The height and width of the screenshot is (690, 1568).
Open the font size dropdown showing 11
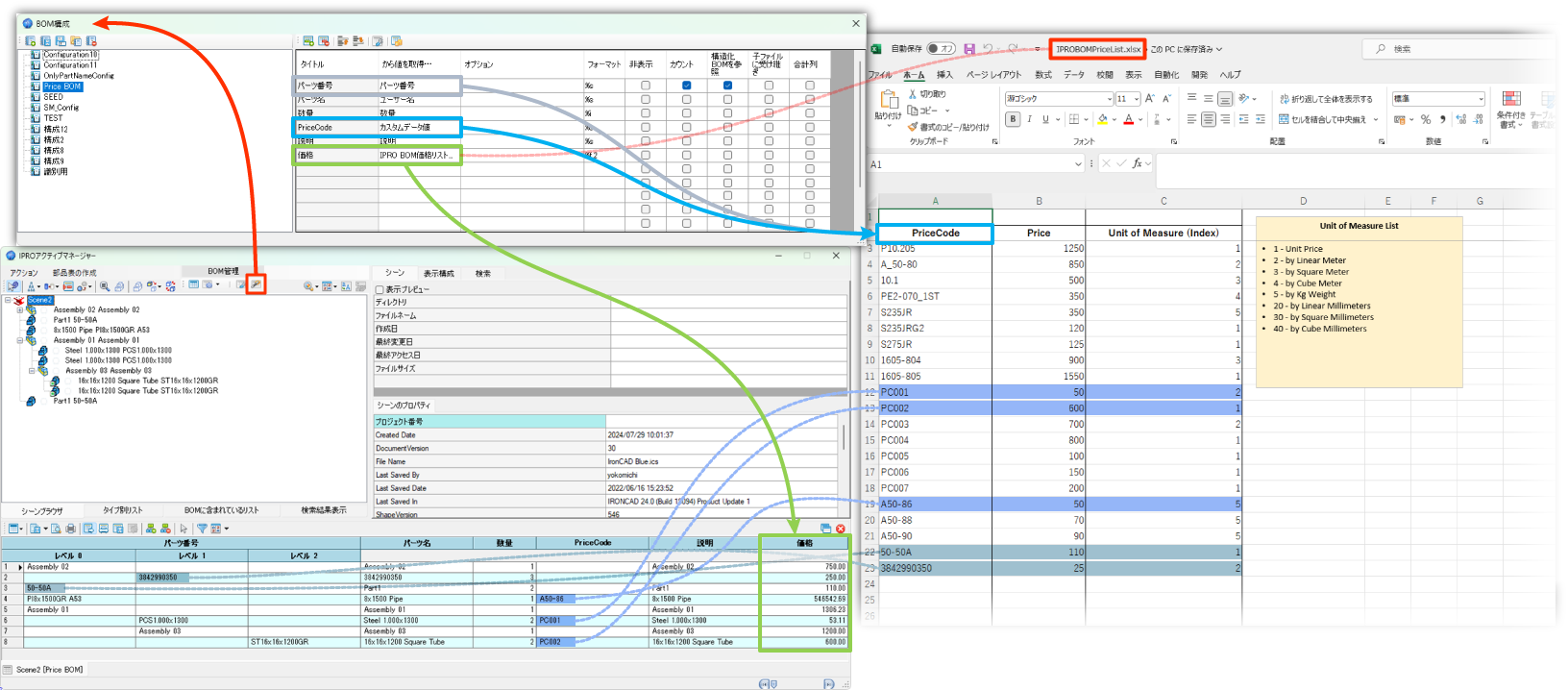[x=1137, y=99]
